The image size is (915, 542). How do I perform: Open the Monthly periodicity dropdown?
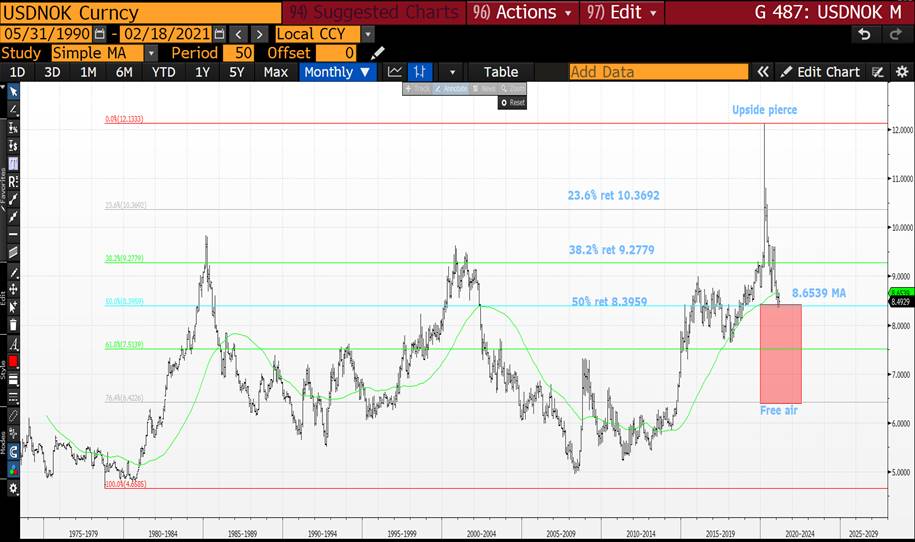[x=337, y=72]
